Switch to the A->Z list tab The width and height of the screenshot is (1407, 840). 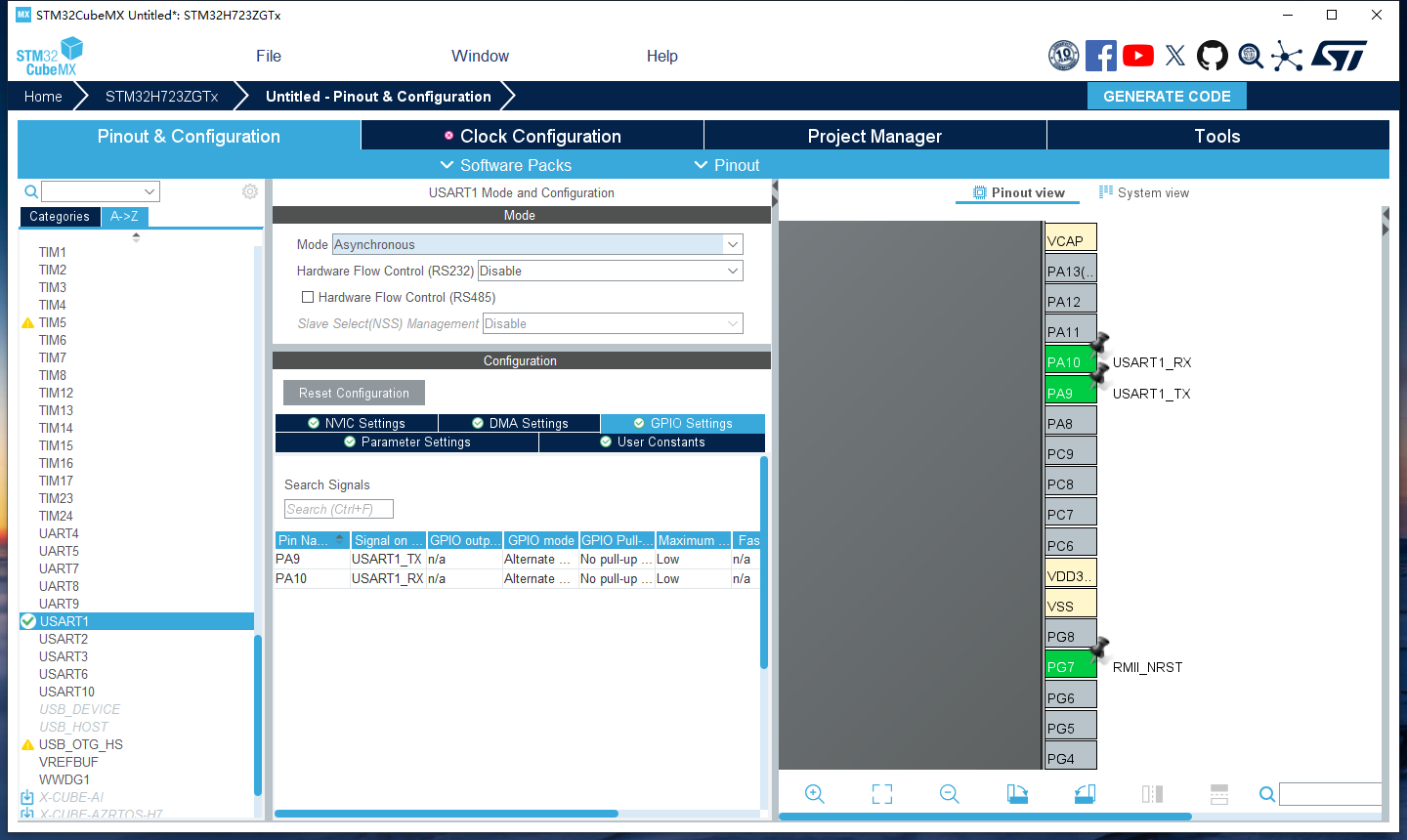pos(124,217)
